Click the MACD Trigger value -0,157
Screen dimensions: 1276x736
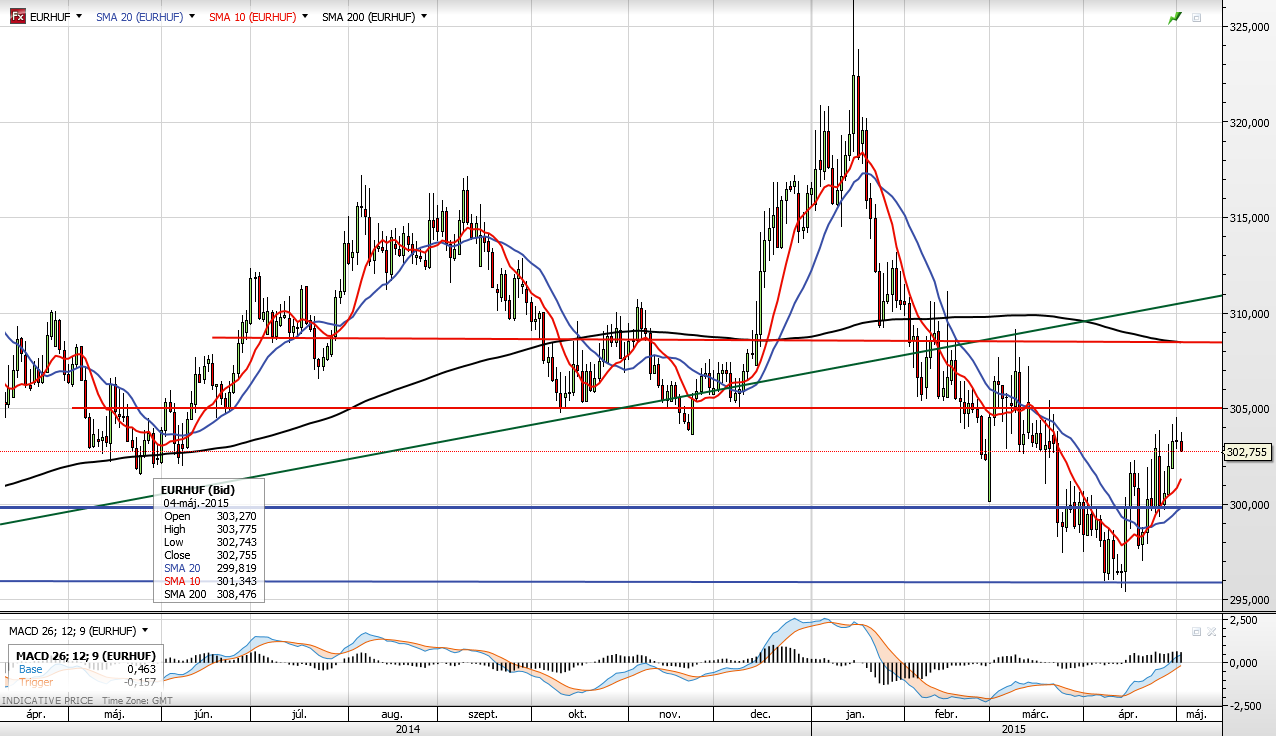(x=139, y=682)
